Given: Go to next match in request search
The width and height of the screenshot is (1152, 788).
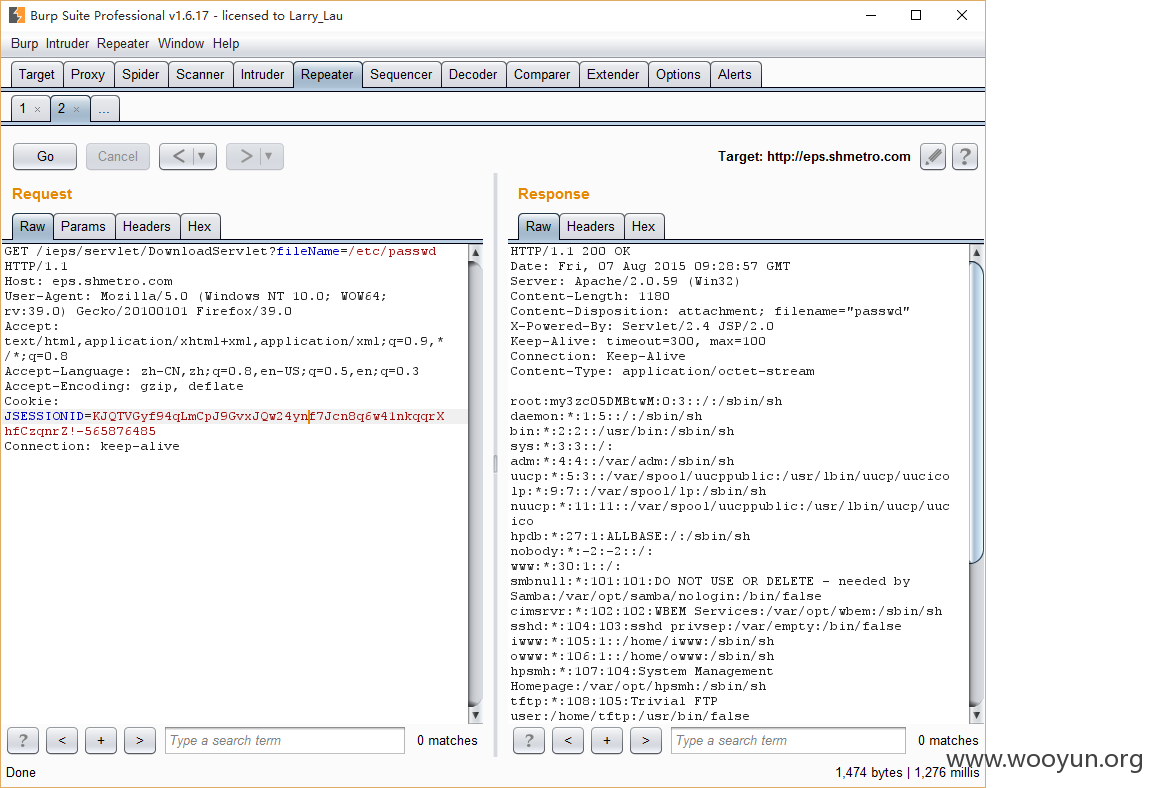Looking at the screenshot, I should tap(140, 740).
